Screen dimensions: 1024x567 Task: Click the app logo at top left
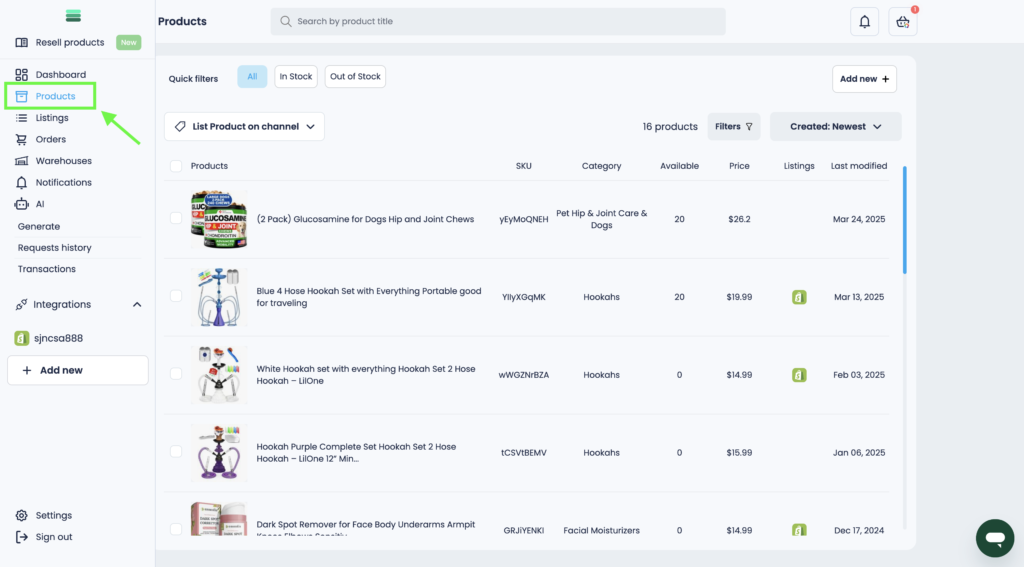click(72, 16)
